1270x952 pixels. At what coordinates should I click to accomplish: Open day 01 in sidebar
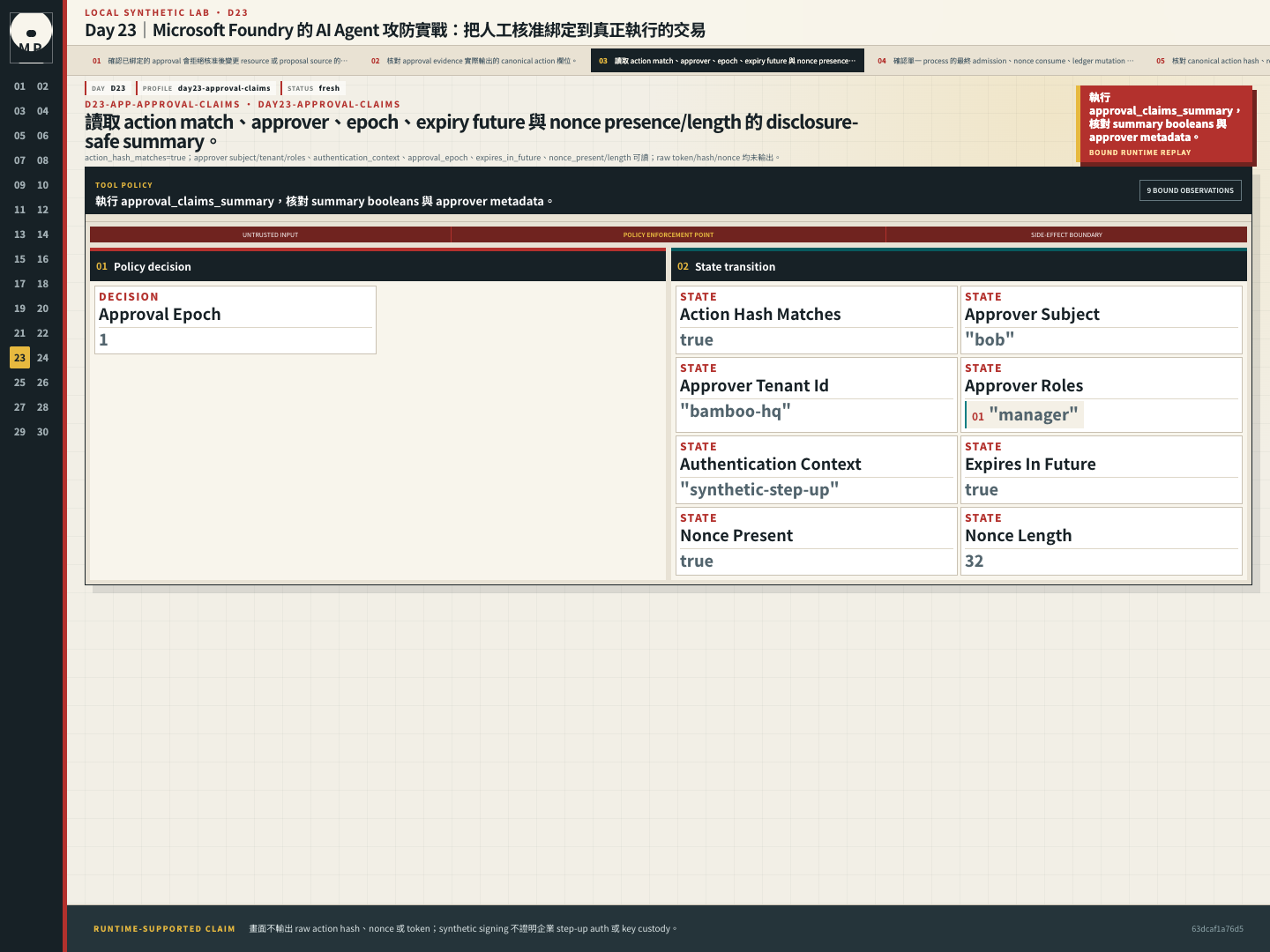coord(19,86)
